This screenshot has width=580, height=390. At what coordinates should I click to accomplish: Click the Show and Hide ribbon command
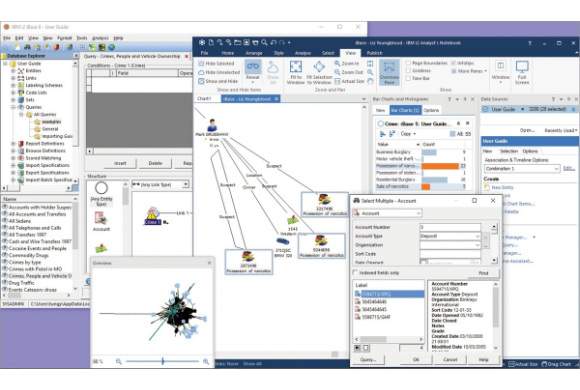point(218,81)
